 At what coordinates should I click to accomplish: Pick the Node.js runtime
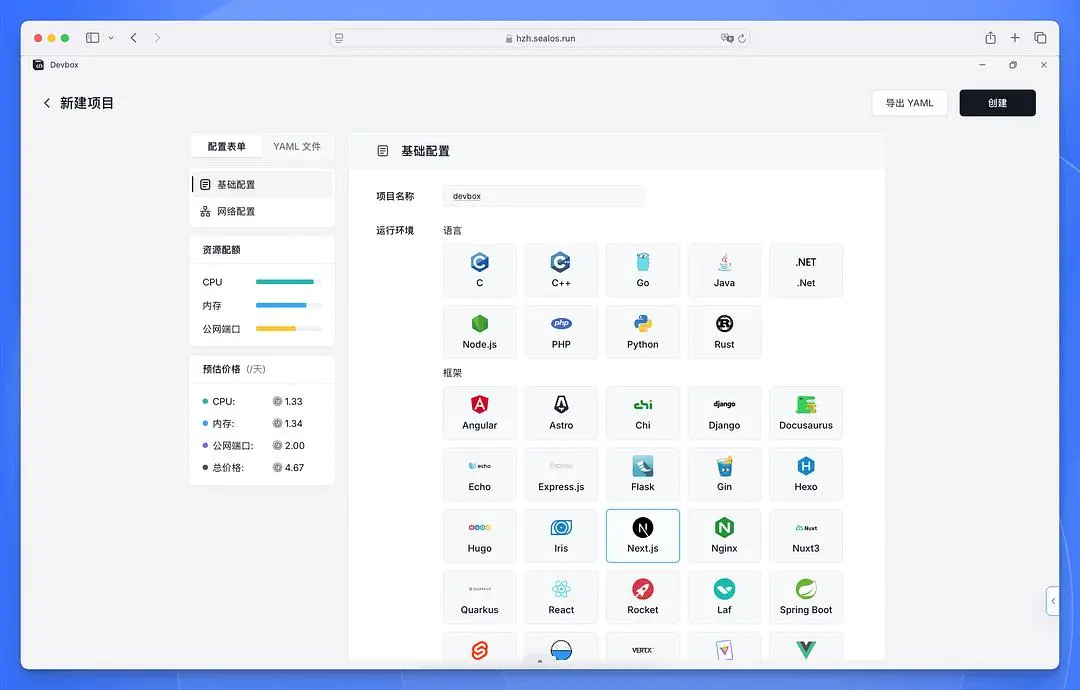pyautogui.click(x=479, y=332)
